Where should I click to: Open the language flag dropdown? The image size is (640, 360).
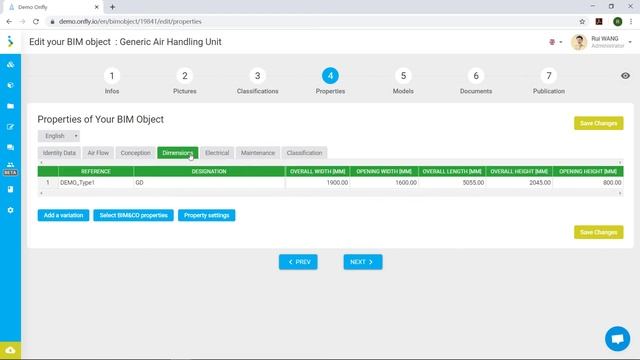tap(556, 42)
